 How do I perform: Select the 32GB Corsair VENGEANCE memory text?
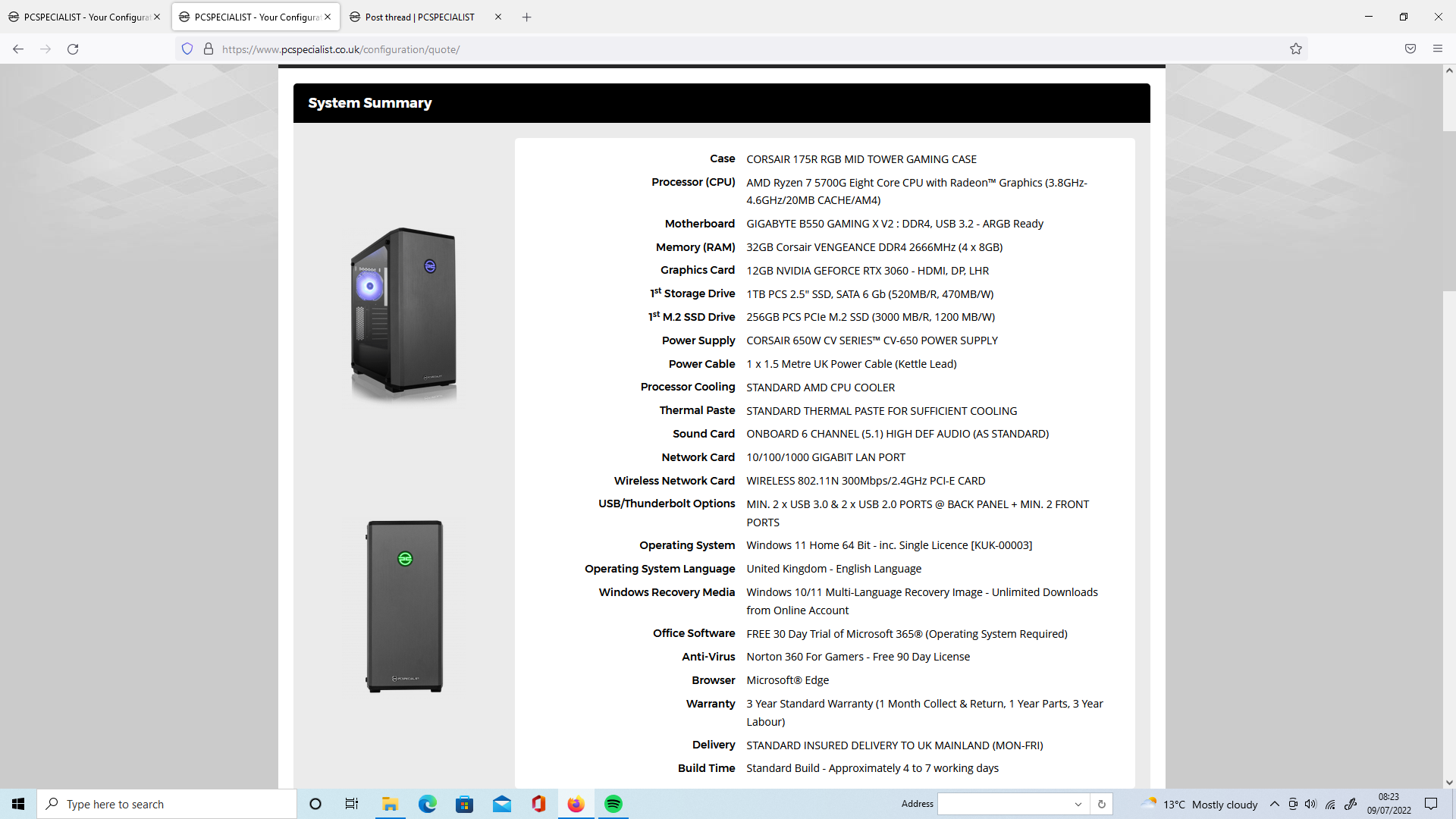874,247
